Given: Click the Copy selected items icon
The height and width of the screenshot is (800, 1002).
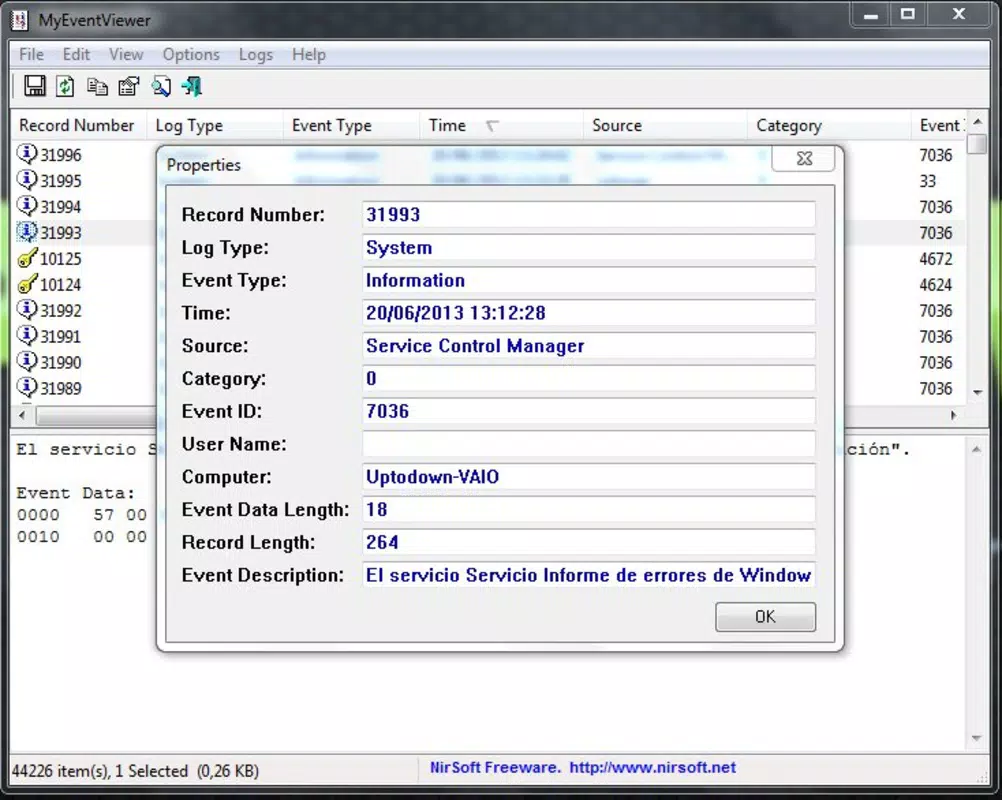Looking at the screenshot, I should point(97,86).
